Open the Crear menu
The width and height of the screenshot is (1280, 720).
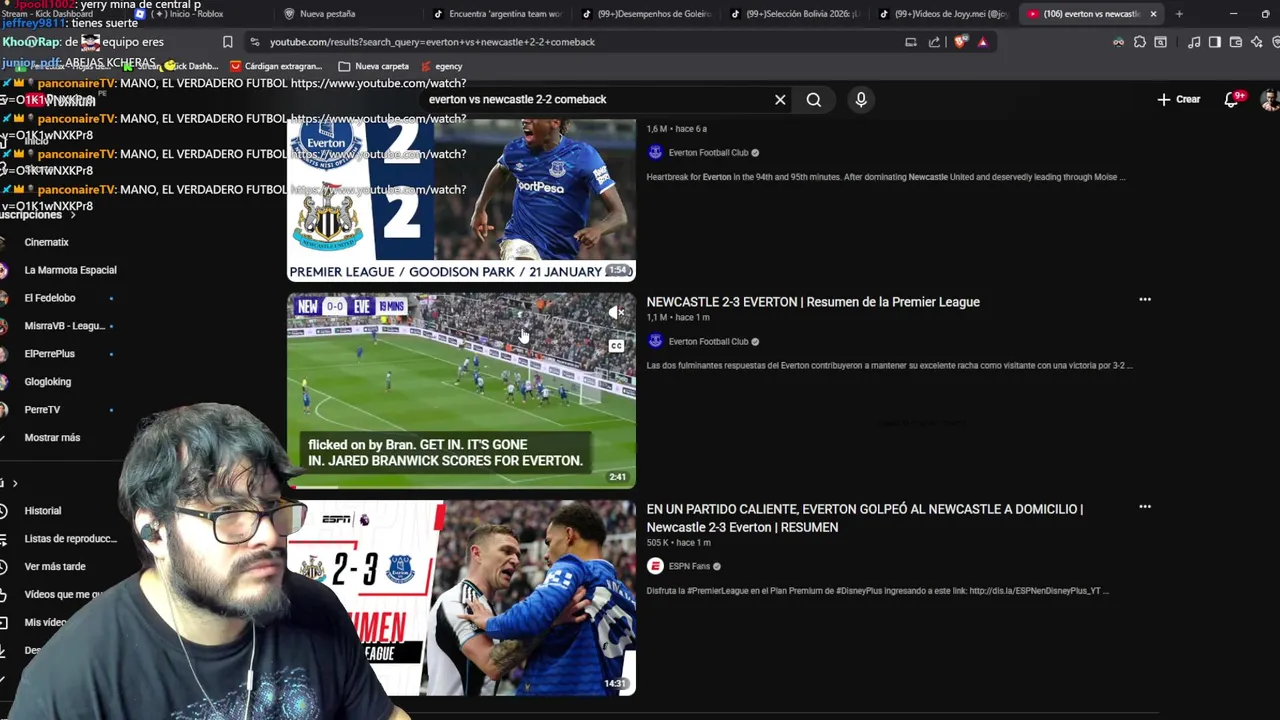click(x=1179, y=100)
